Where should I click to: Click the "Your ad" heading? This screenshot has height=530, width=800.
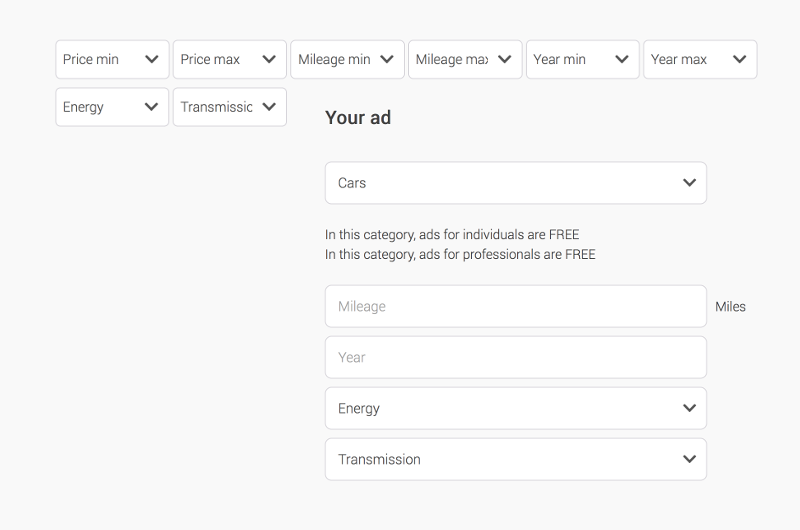[358, 118]
